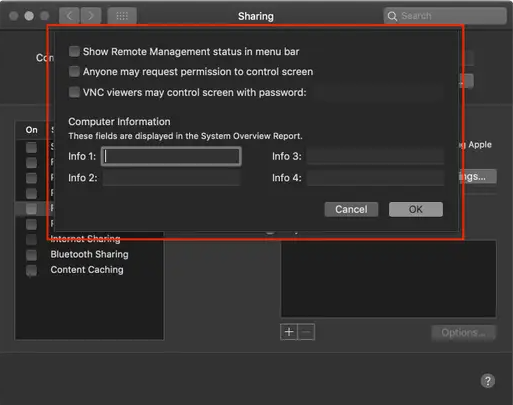Toggle the Internet Sharing service checkbox
The width and height of the screenshot is (513, 405).
click(x=32, y=239)
